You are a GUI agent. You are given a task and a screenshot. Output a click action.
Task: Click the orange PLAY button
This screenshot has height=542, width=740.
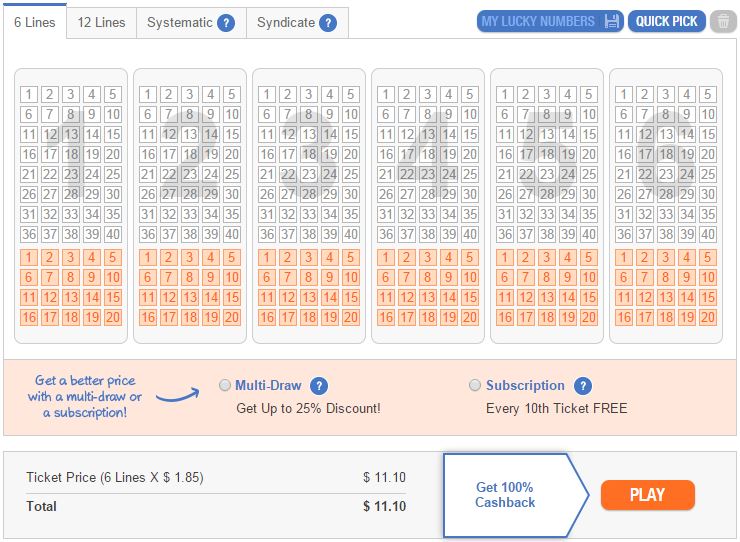point(648,495)
